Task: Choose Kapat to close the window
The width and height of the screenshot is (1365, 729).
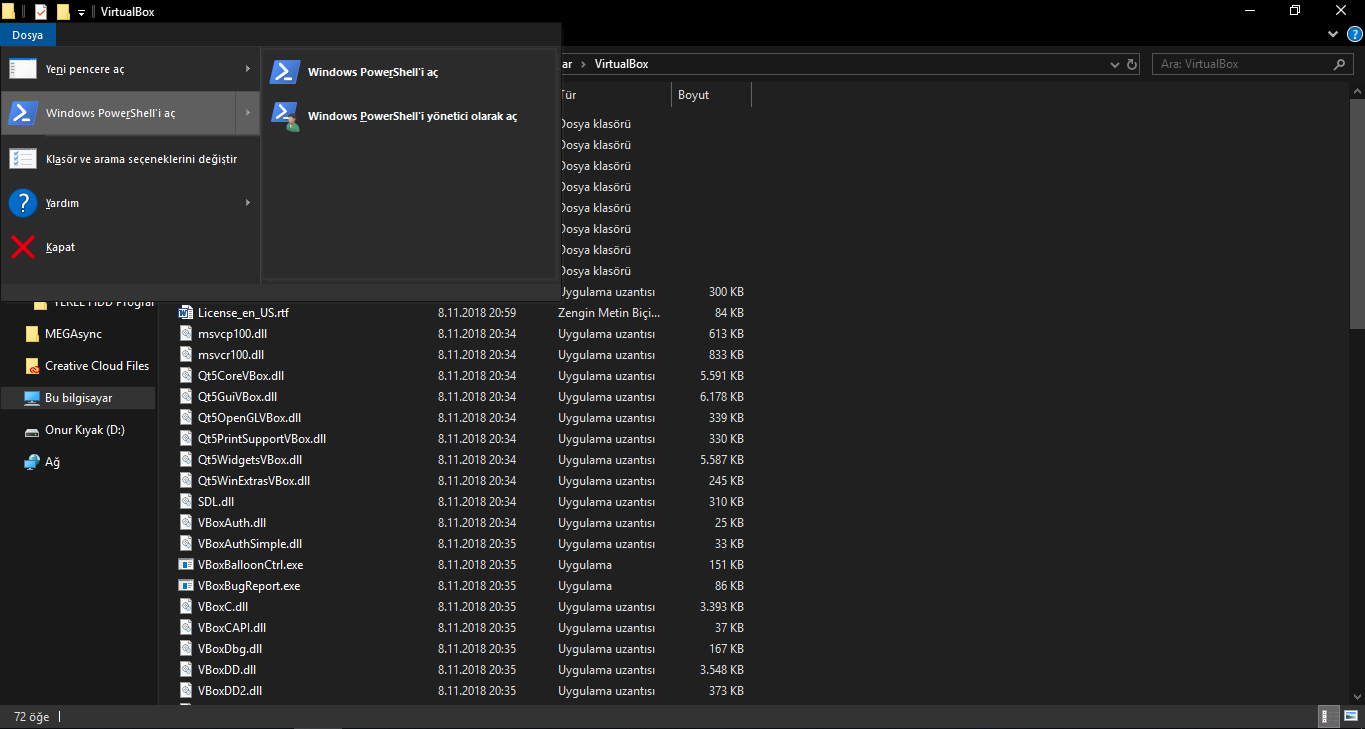Action: pyautogui.click(x=130, y=247)
